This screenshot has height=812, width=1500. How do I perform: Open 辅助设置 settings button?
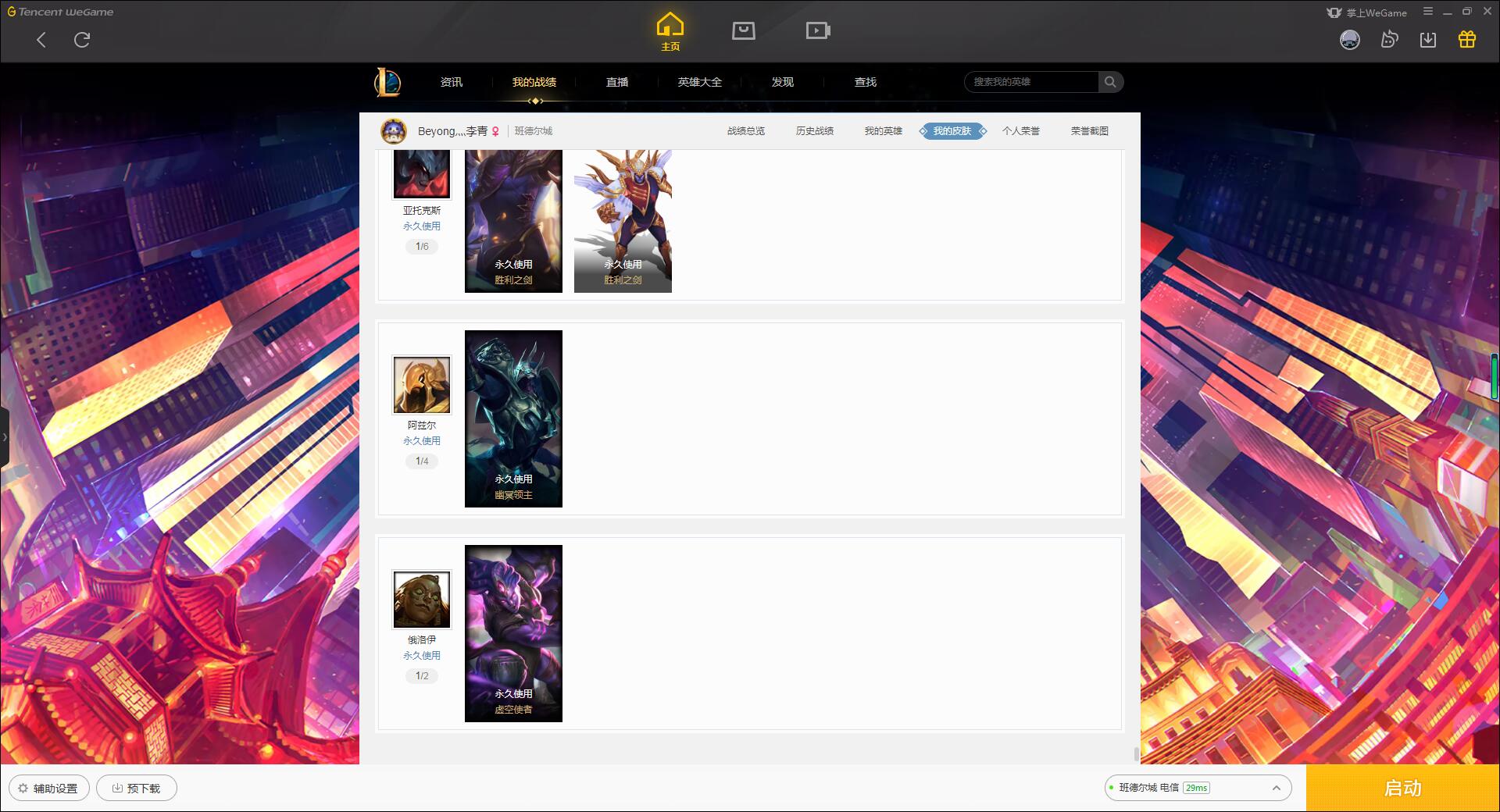[x=48, y=789]
